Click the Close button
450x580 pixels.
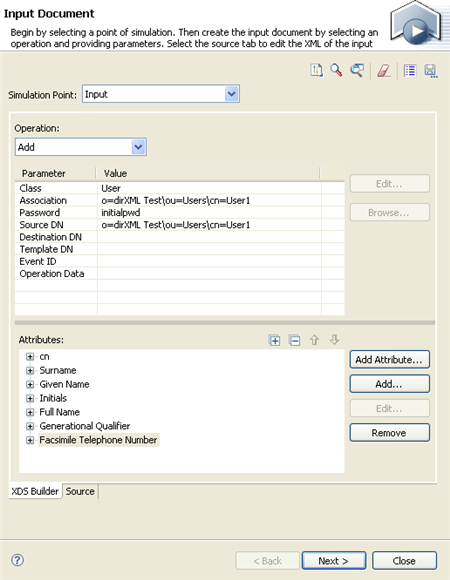tap(404, 561)
